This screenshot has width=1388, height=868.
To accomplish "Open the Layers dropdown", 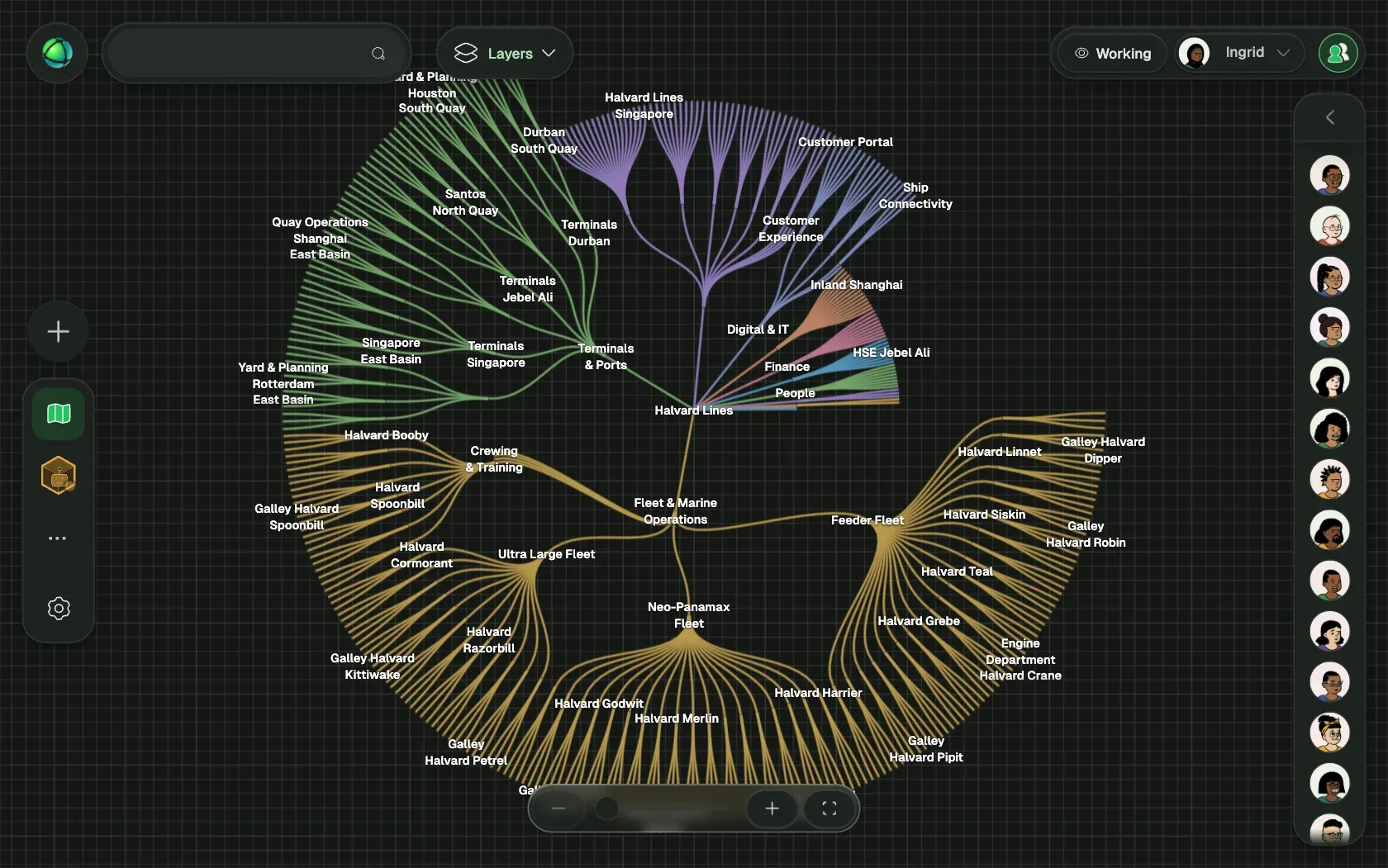I will pos(505,54).
